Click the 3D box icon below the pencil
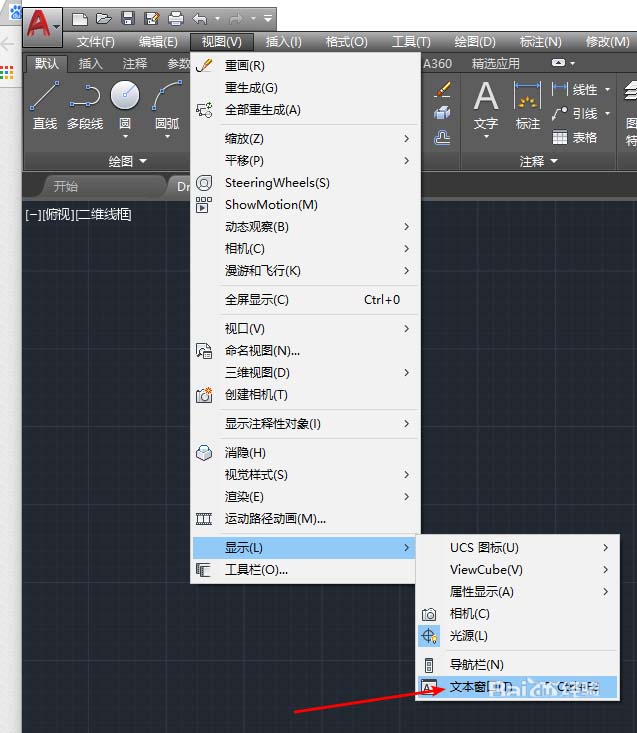The image size is (637, 733). click(x=442, y=113)
